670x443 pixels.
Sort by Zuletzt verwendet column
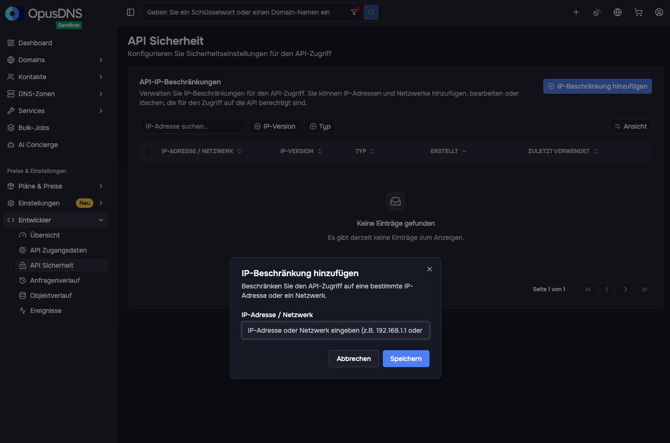[562, 151]
